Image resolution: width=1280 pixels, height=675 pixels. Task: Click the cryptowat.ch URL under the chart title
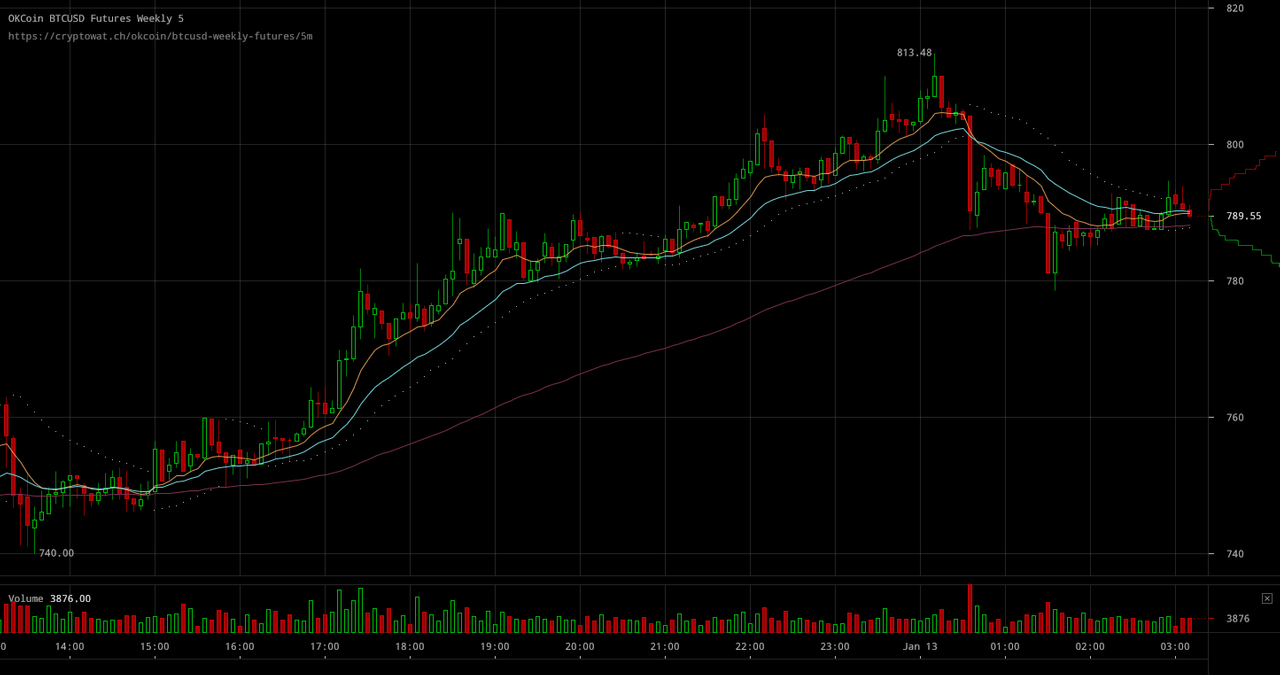(160, 36)
